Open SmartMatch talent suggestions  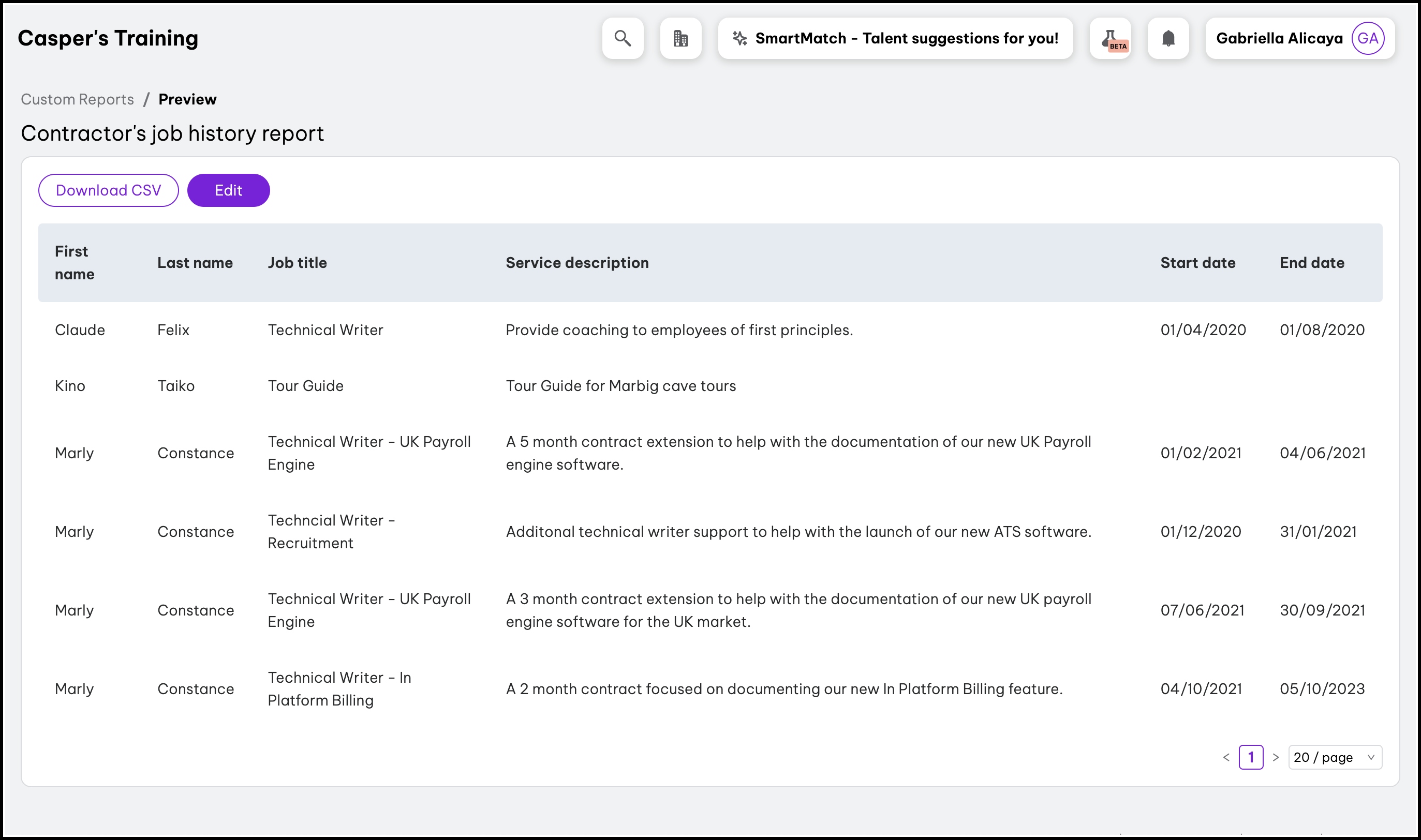(906, 38)
